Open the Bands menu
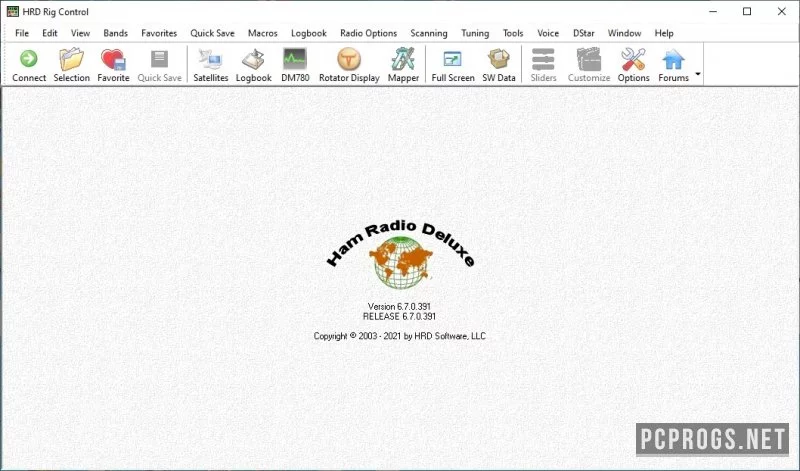 click(115, 33)
